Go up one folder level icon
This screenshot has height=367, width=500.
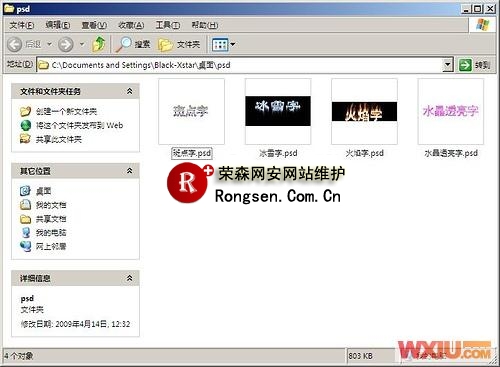click(99, 44)
